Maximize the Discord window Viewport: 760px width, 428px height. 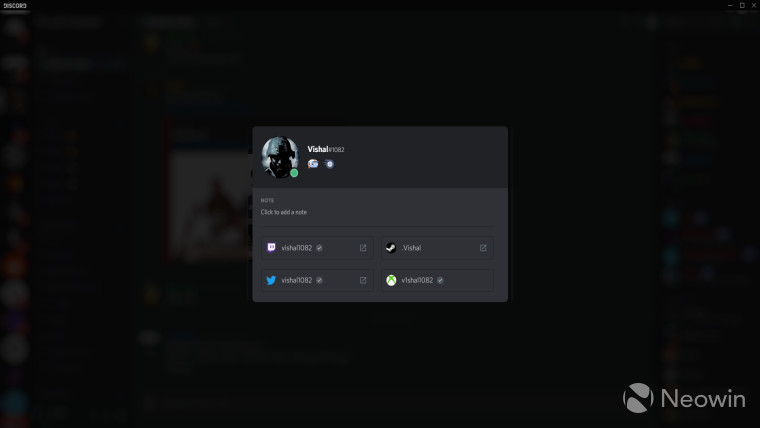click(x=742, y=5)
